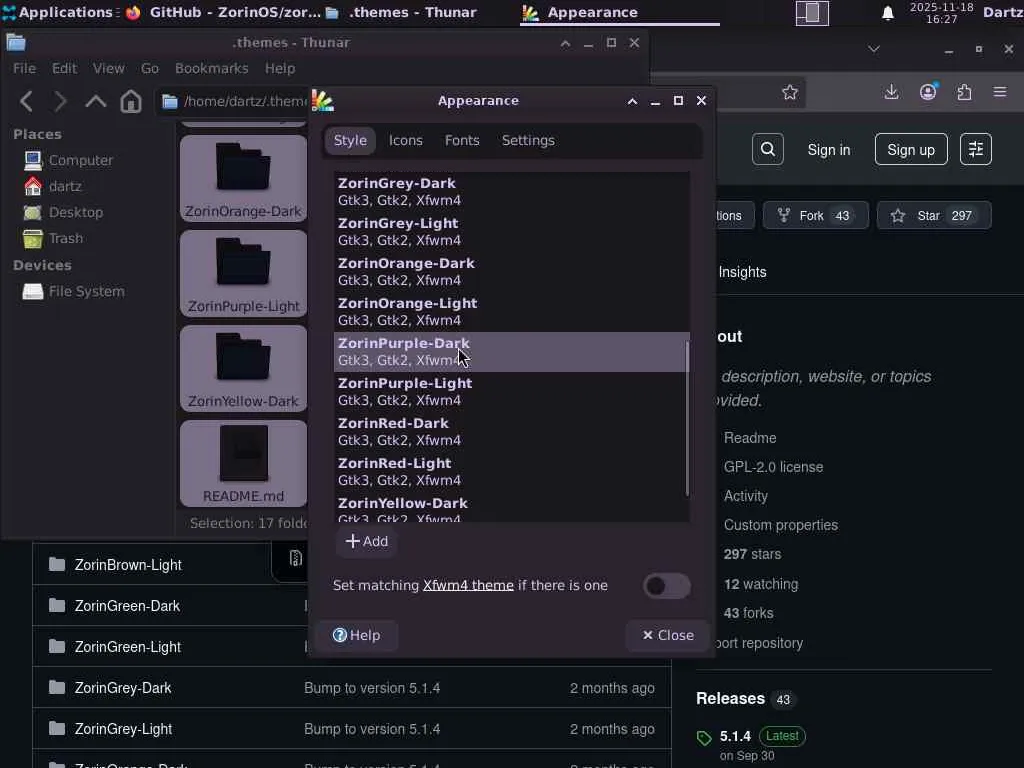This screenshot has width=1024, height=768.
Task: Open Appearance window menu icon in titlebar
Action: (323, 101)
